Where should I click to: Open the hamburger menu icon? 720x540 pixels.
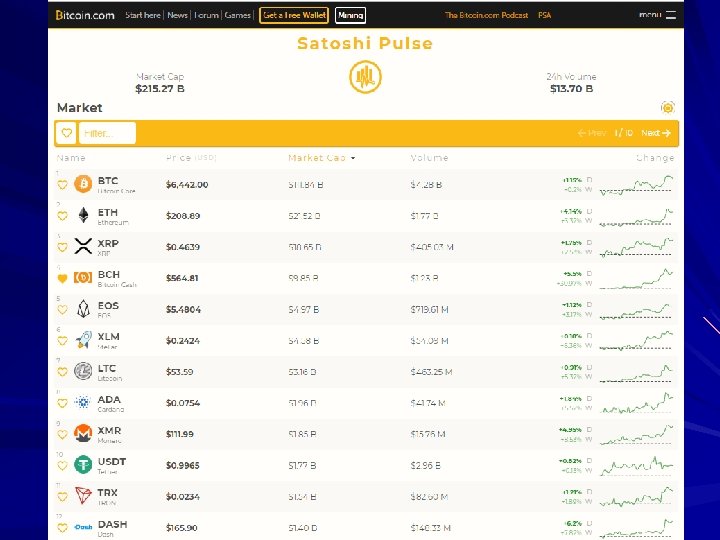[671, 15]
